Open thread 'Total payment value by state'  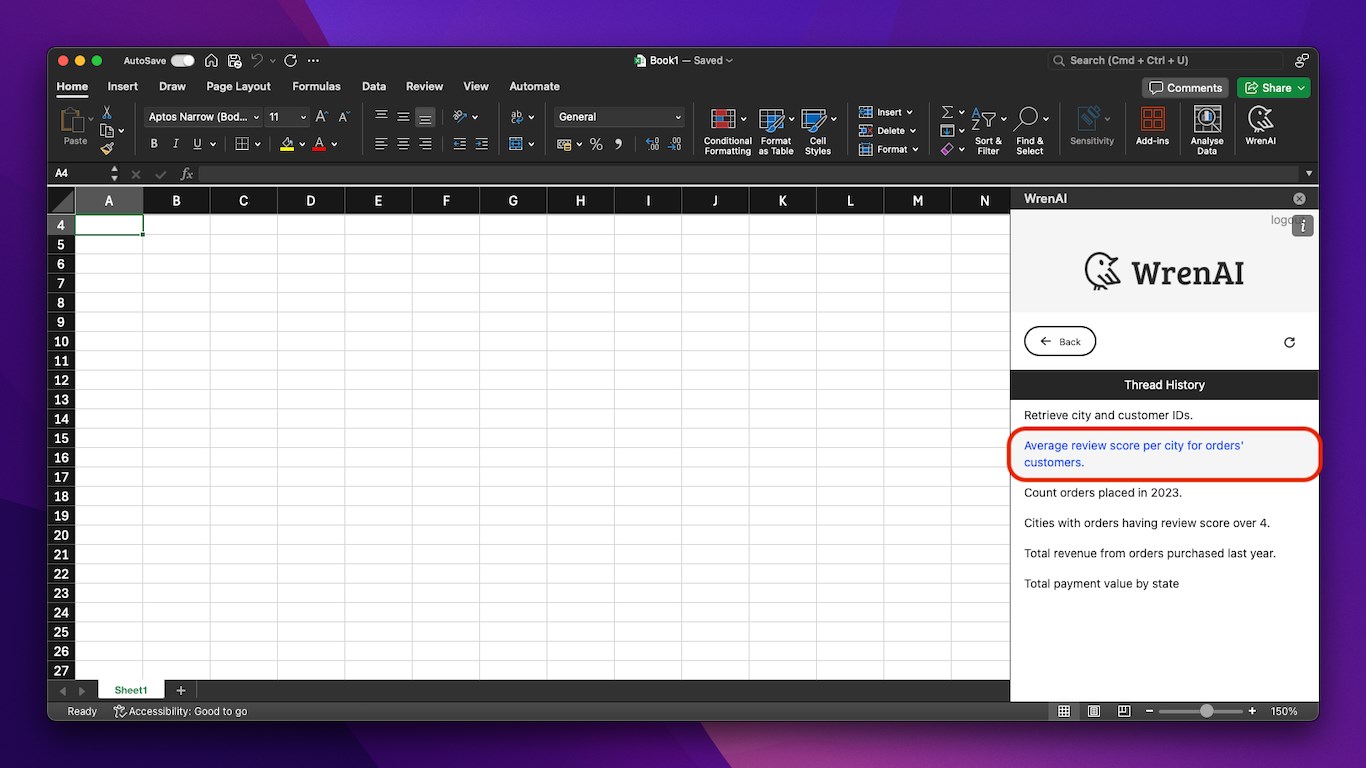pyautogui.click(x=1101, y=584)
